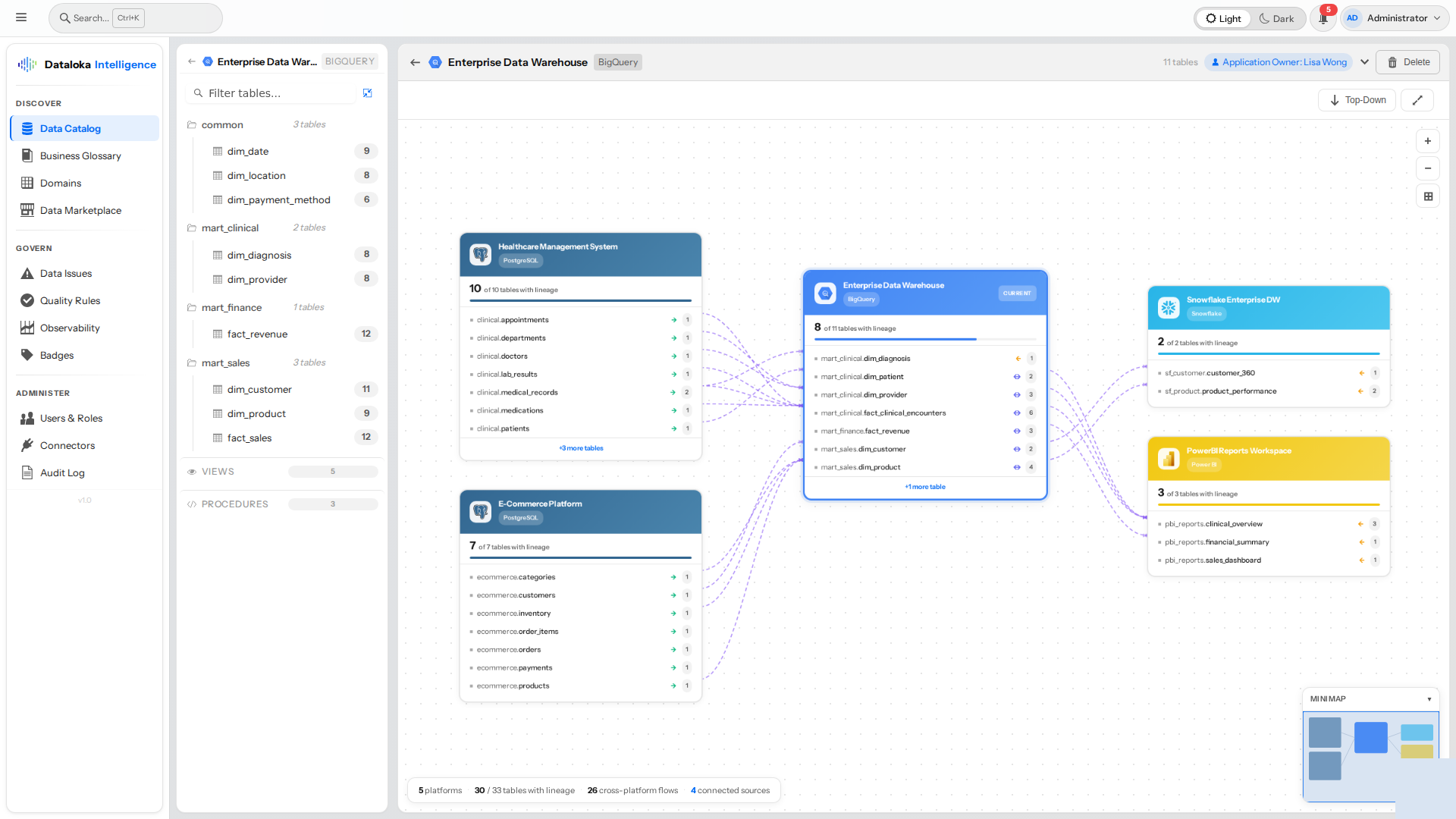
Task: Toggle the VIEWS eye icon in sidebar
Action: 193,471
